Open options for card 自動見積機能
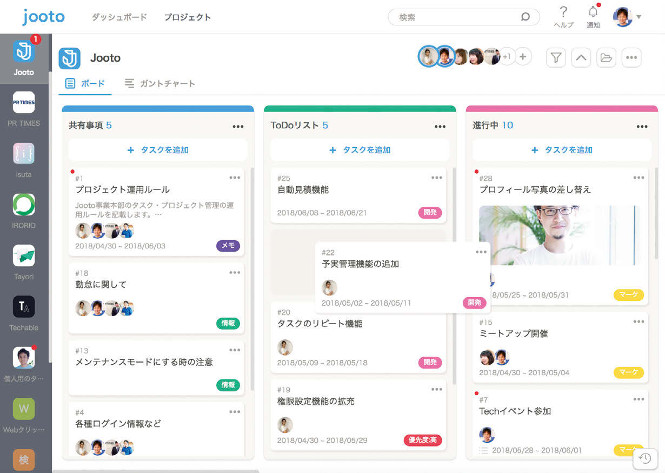This screenshot has width=665, height=473. pyautogui.click(x=436, y=177)
